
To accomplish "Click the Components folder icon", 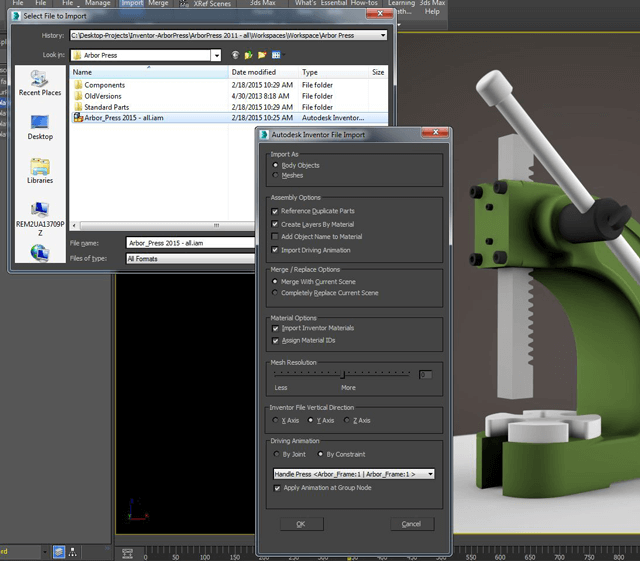I will pos(78,85).
